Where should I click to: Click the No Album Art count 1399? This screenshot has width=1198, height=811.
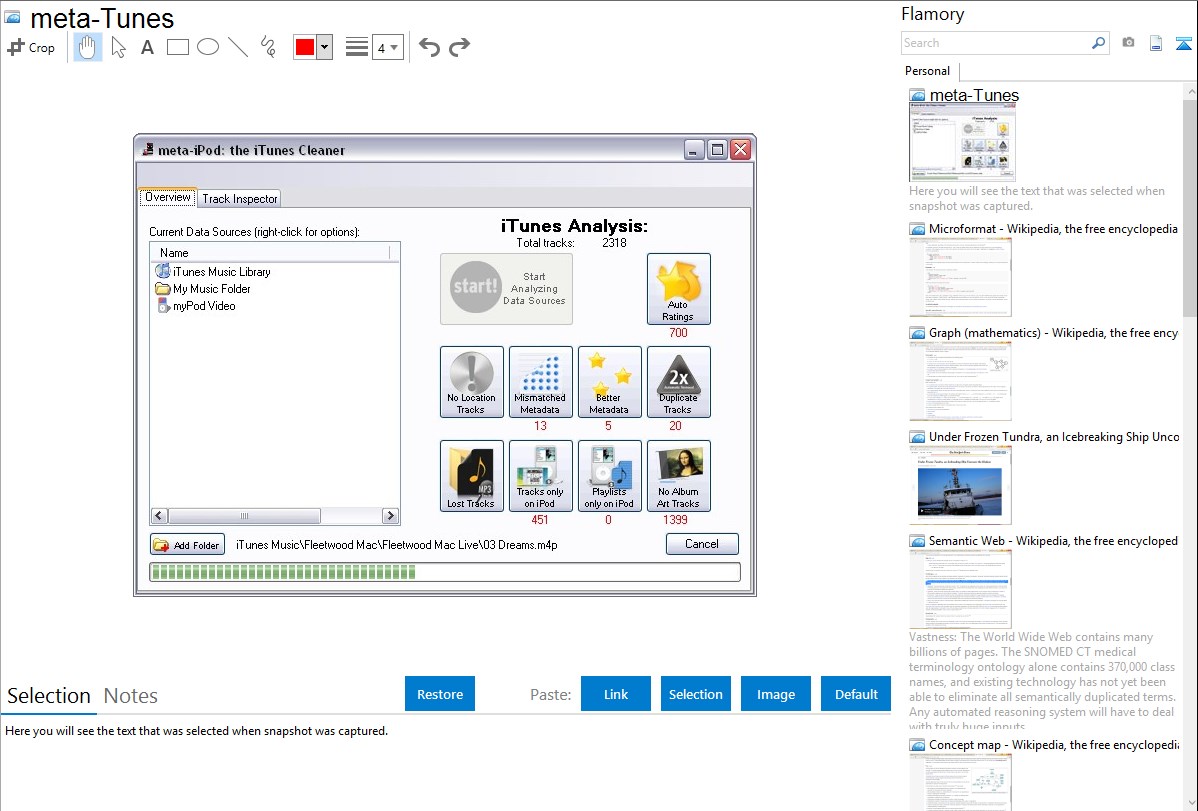pyautogui.click(x=675, y=520)
